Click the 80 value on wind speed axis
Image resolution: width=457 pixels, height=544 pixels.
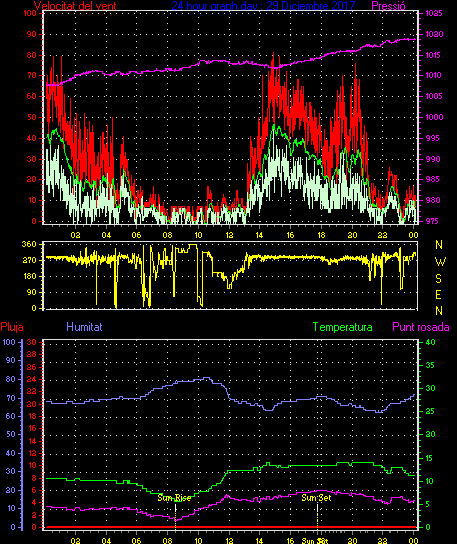(32, 55)
